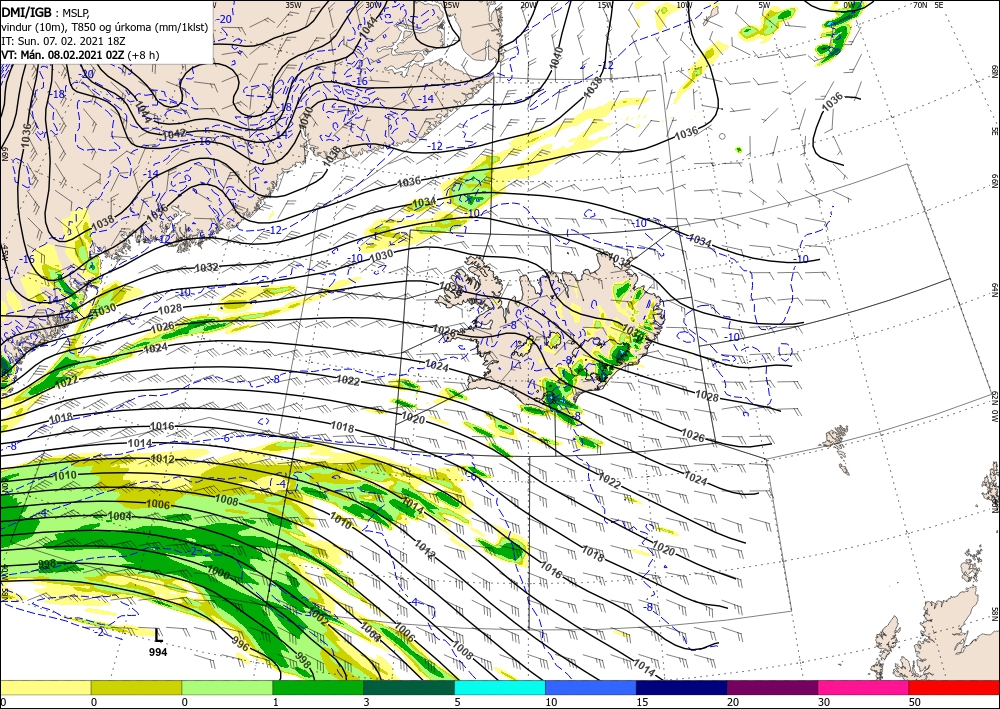Choose the navy swatch labeled 15
1000x709 pixels.
coord(682,688)
